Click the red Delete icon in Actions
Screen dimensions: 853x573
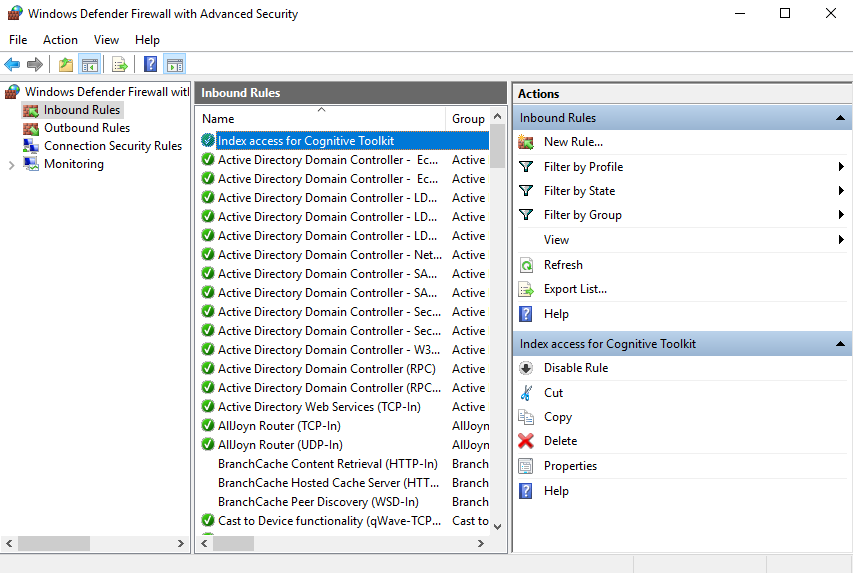[x=526, y=441]
